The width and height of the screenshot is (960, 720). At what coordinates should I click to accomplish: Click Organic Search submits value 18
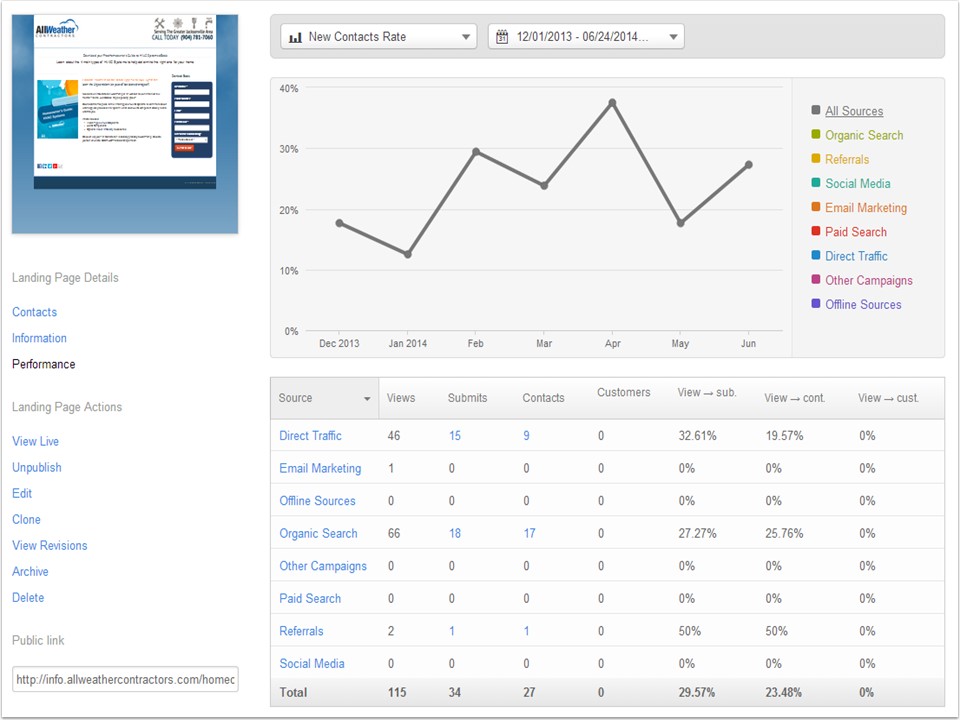click(x=454, y=533)
